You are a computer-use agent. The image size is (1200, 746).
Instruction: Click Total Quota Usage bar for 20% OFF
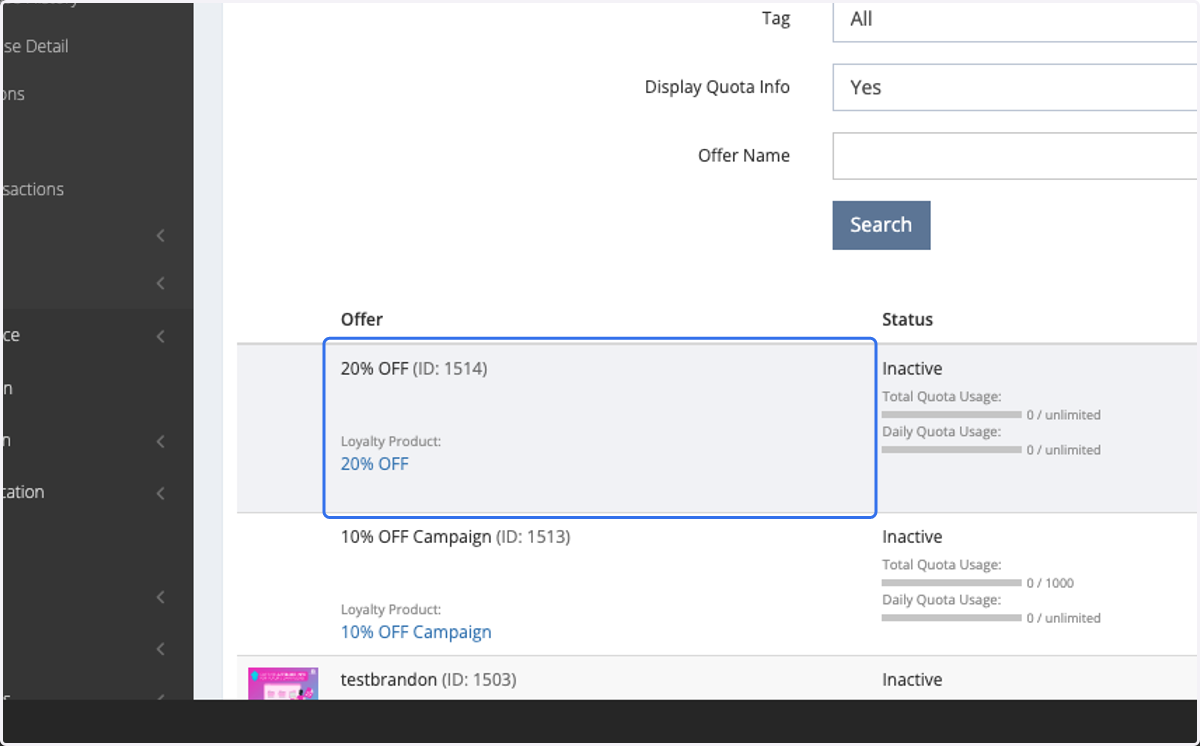pos(952,414)
